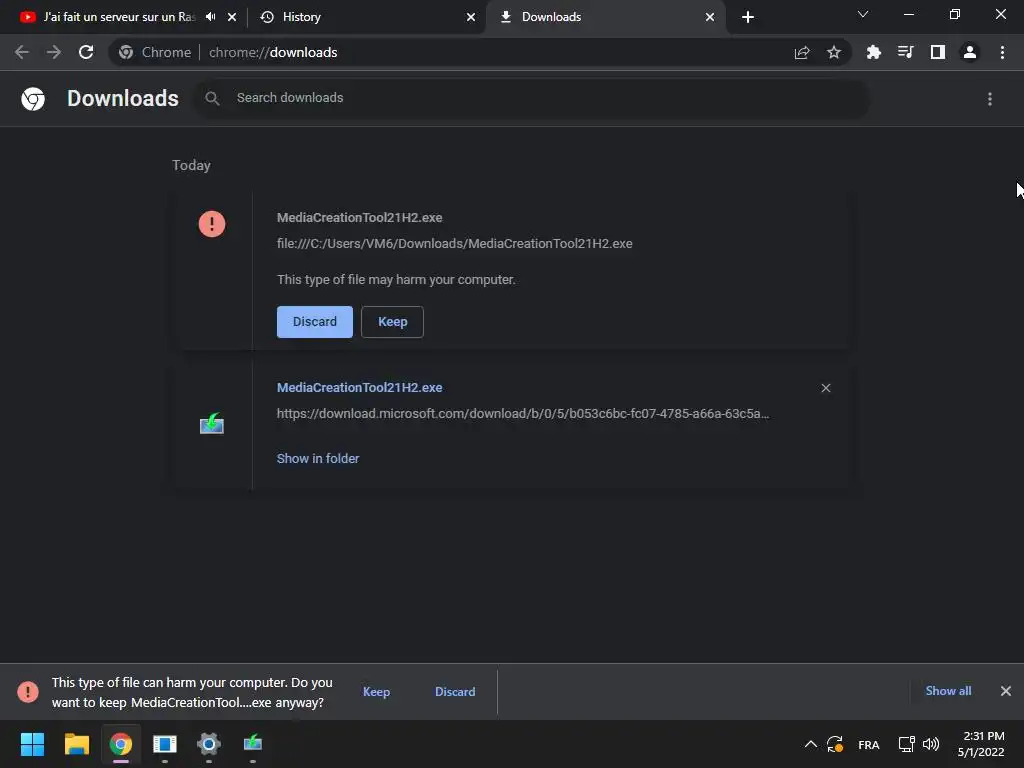Click the sync update tray icon
The image size is (1024, 768).
pos(835,744)
